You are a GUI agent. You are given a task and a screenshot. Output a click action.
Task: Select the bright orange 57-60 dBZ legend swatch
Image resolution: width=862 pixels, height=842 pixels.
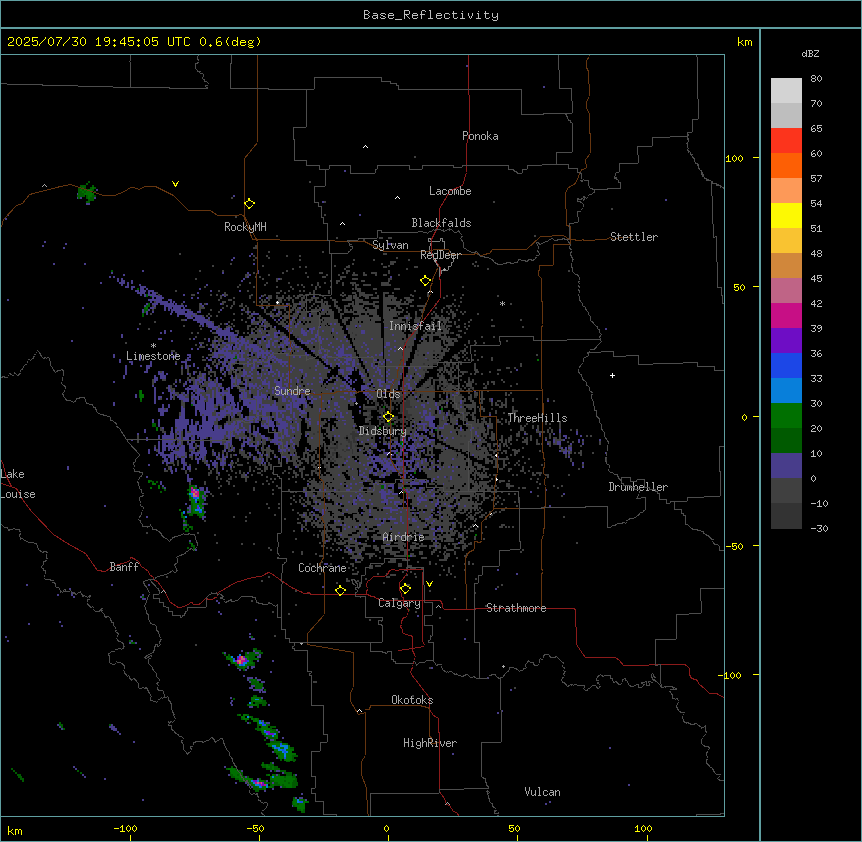click(x=786, y=165)
